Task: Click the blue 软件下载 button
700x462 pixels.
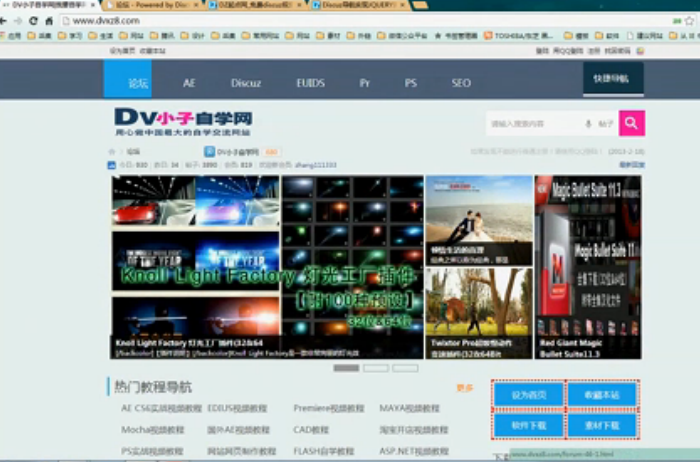Action: pyautogui.click(x=529, y=425)
